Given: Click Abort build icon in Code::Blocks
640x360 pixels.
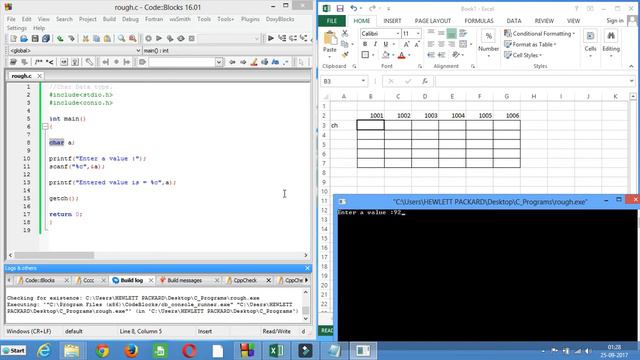Looking at the screenshot, I should pyautogui.click(x=191, y=39).
